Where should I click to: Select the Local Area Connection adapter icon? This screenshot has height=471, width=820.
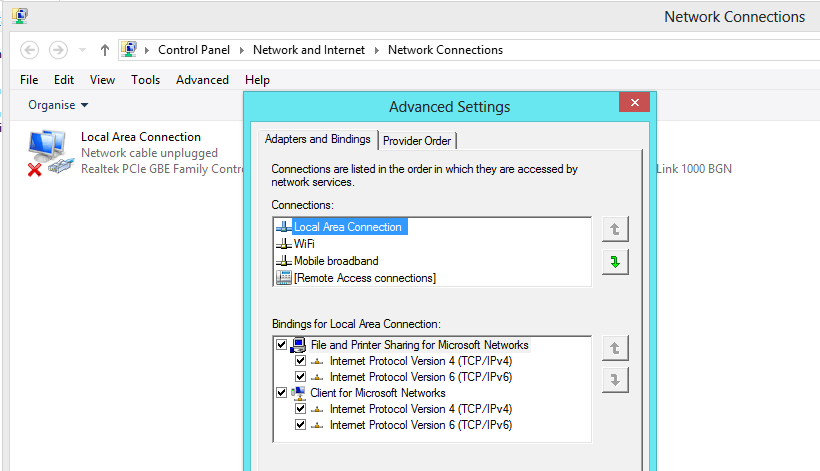50,152
